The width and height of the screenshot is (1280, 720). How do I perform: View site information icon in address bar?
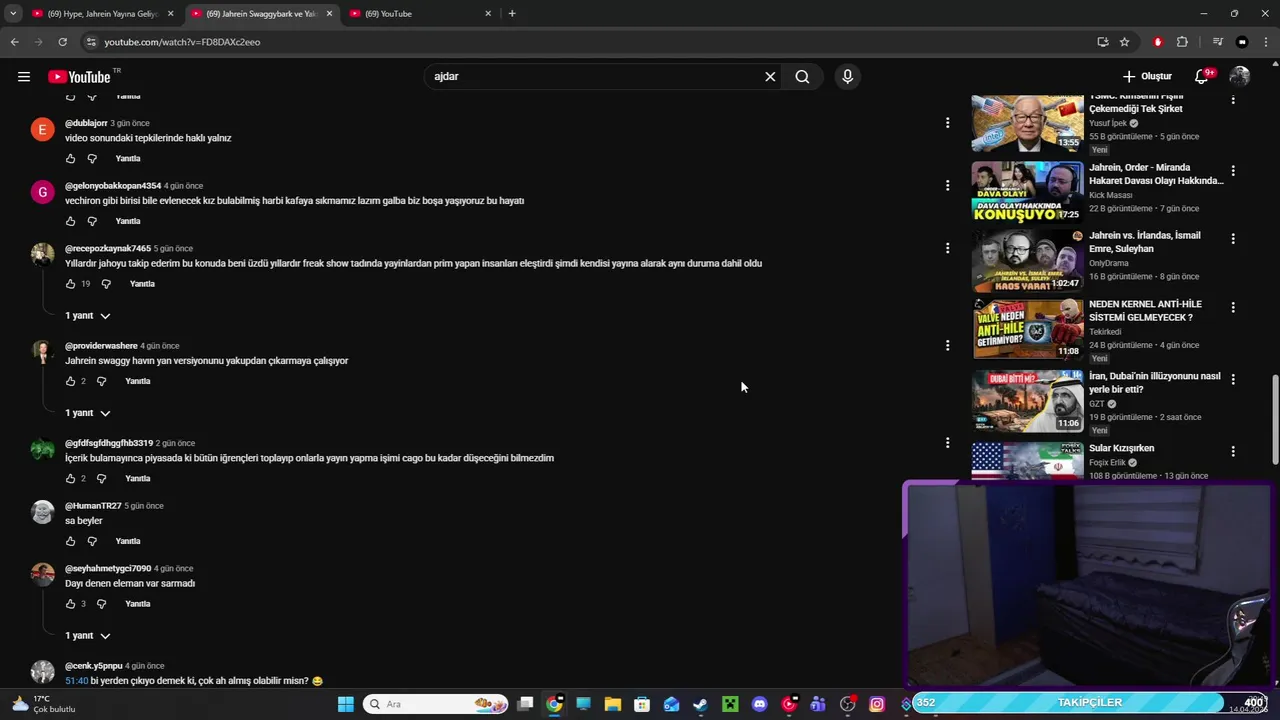point(91,42)
